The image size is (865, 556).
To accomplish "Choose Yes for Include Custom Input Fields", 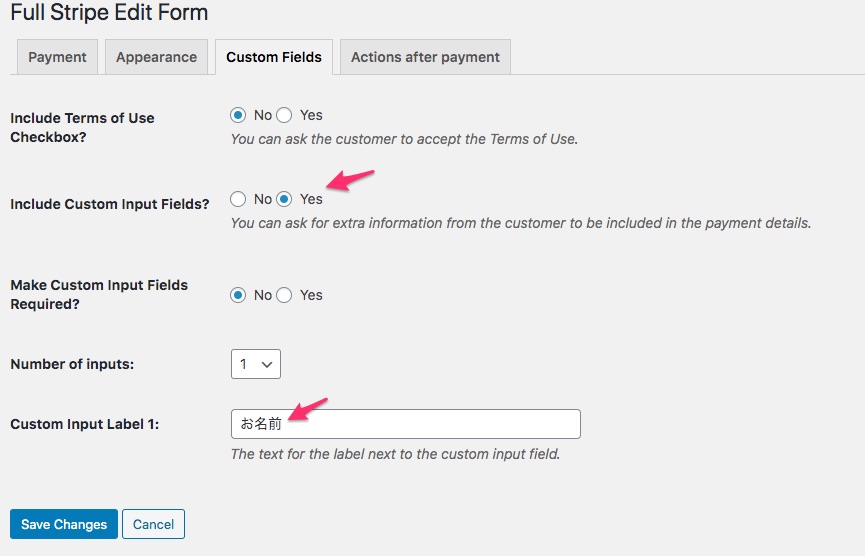I will tap(284, 199).
